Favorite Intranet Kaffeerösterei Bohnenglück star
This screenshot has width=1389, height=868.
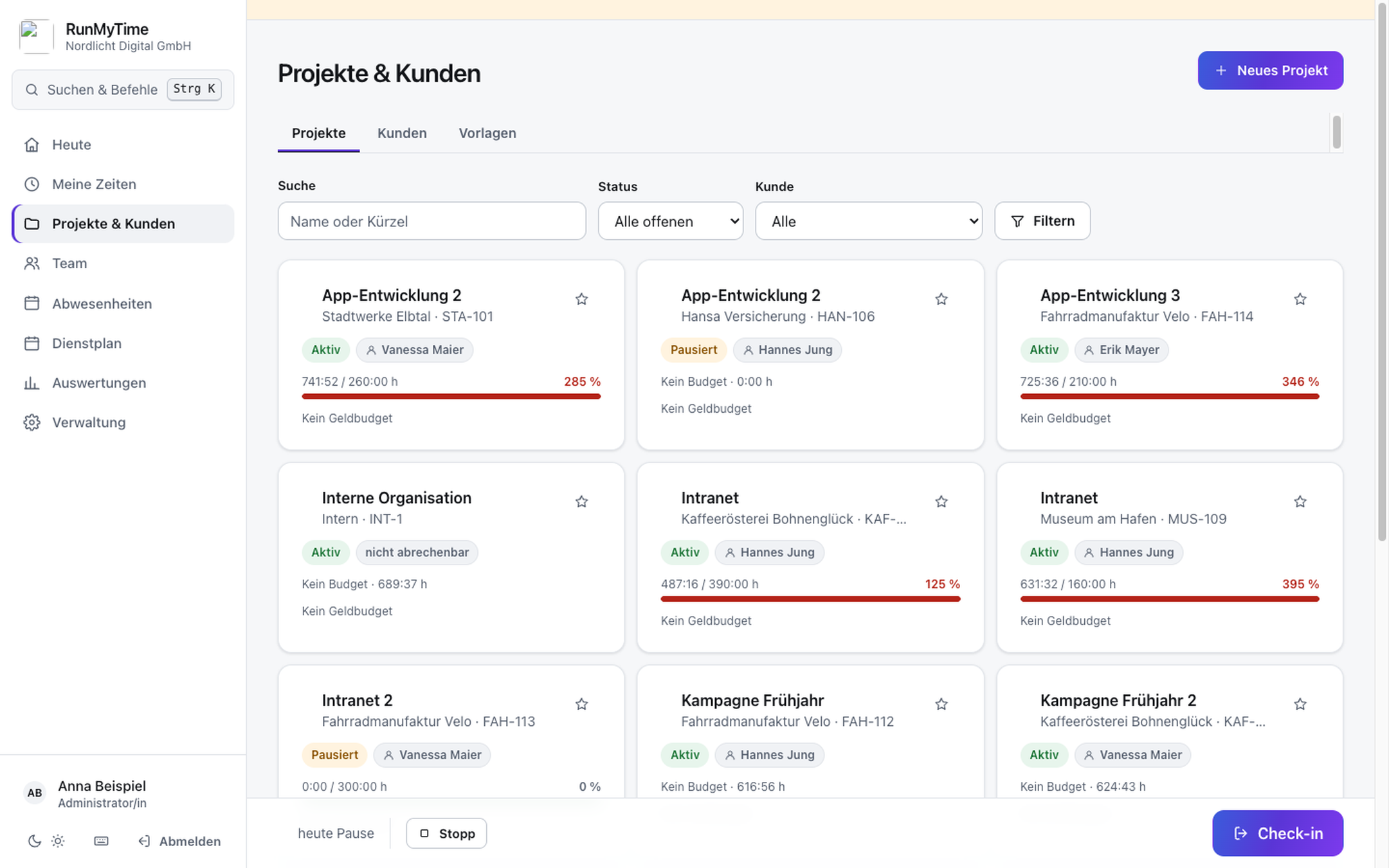(x=941, y=502)
